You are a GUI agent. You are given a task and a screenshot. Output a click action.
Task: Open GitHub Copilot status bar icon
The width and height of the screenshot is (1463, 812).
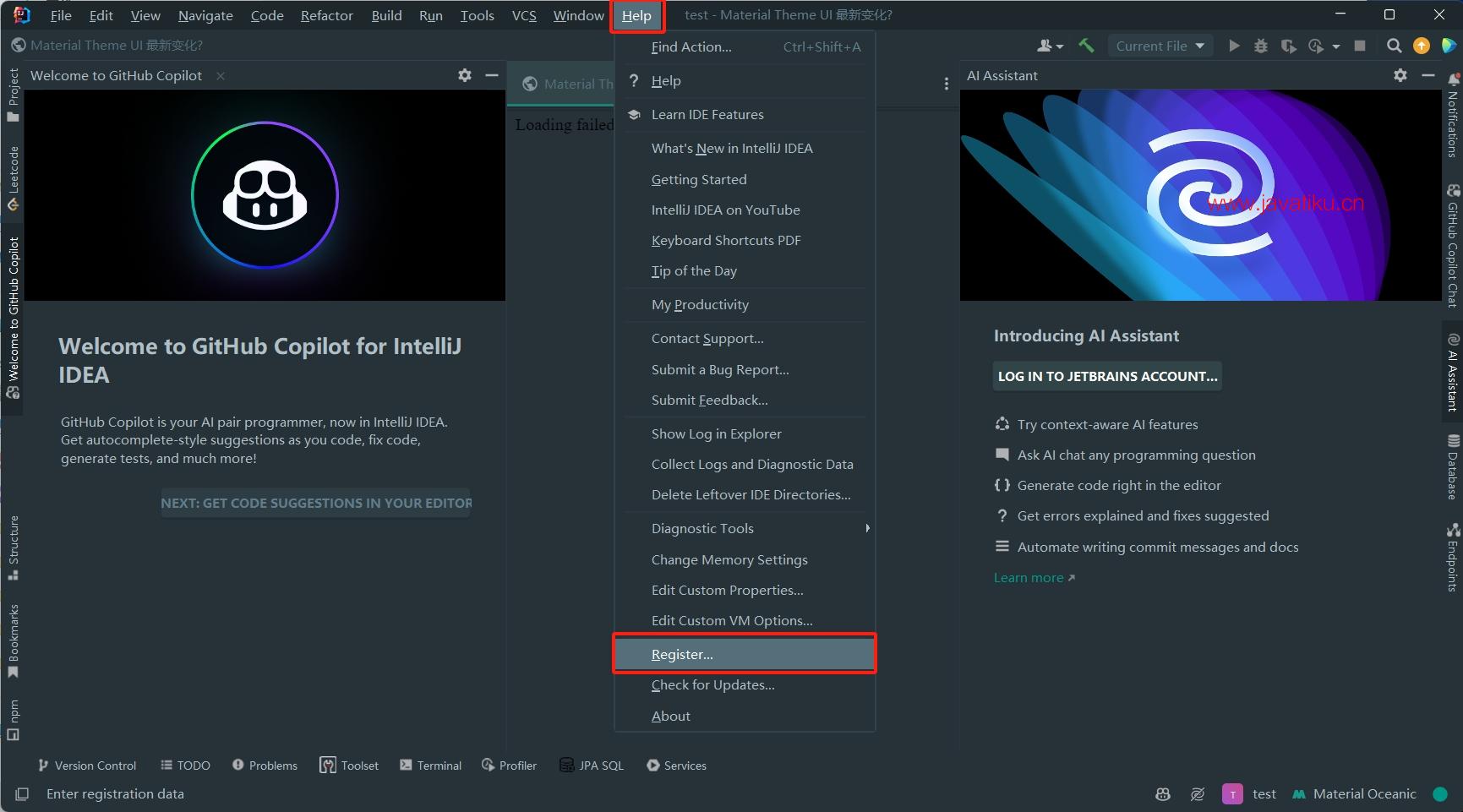click(x=1163, y=794)
